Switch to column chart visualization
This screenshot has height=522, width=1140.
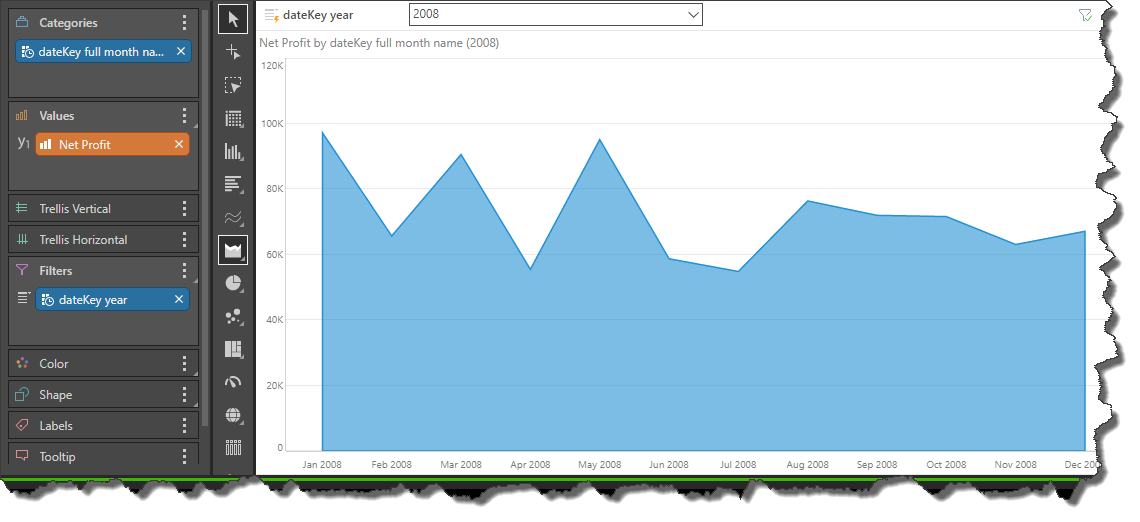tap(233, 151)
